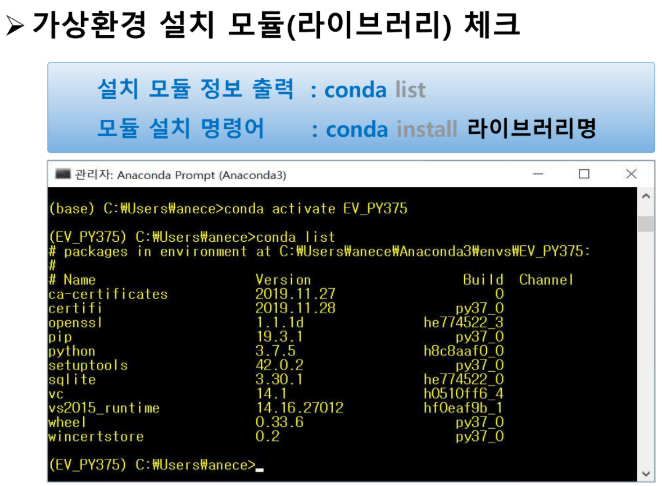Viewport: 665px width, 486px height.
Task: Click the 'wheel' package name
Action: tap(67, 422)
